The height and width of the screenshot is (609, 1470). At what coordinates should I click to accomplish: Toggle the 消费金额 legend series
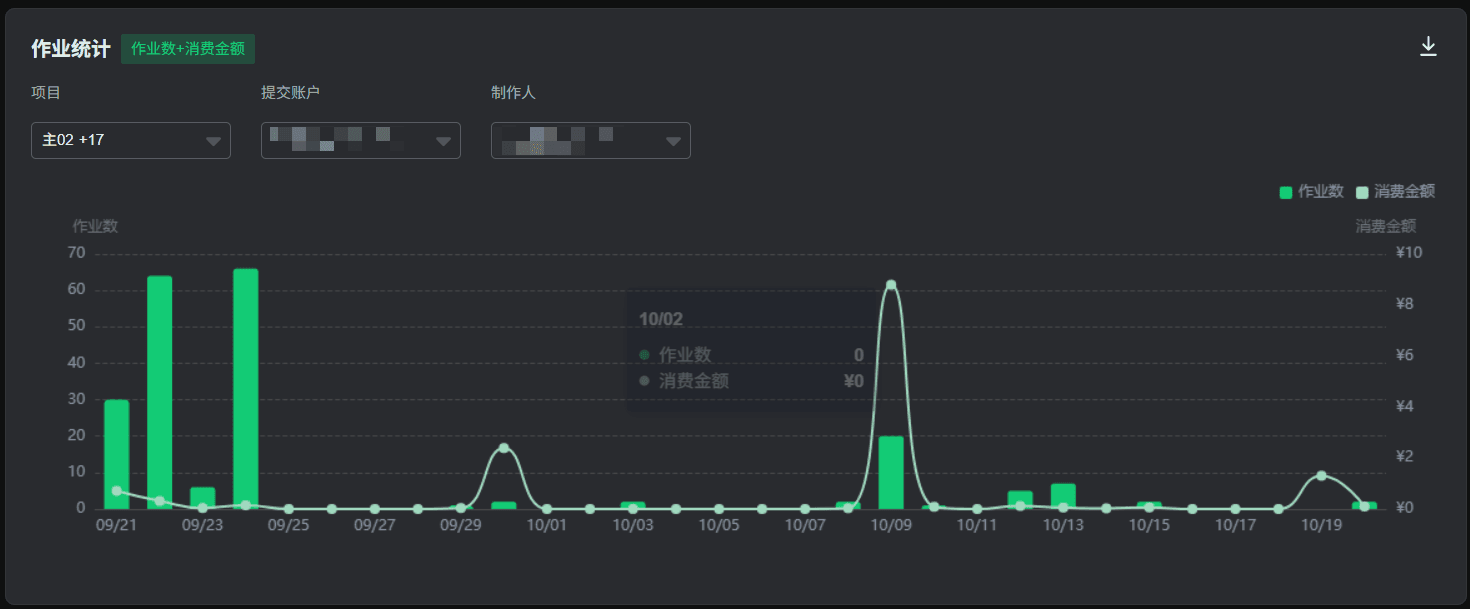pos(1395,192)
